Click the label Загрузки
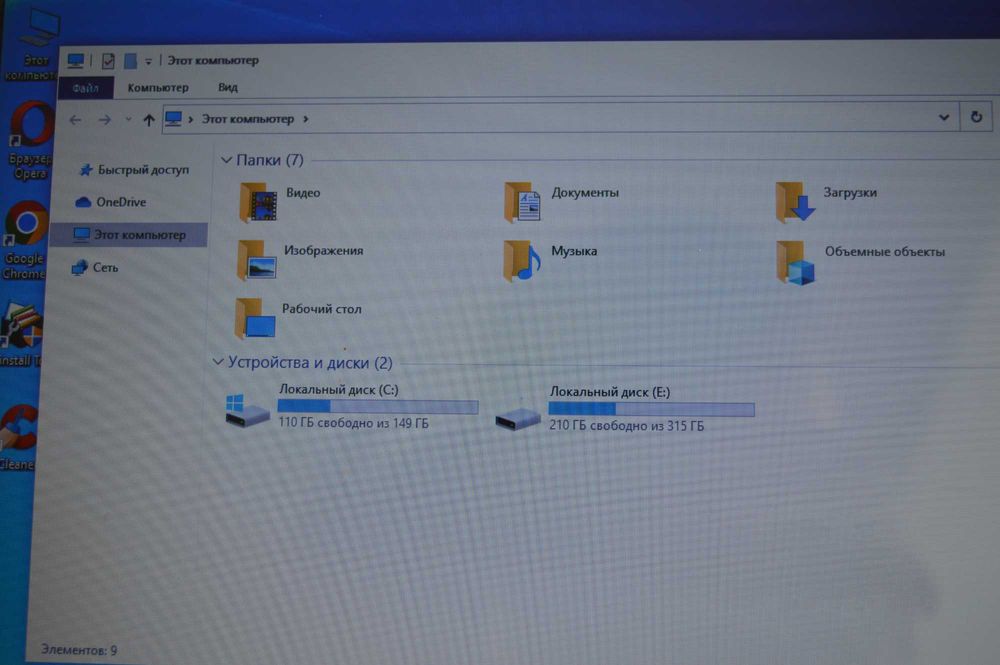Viewport: 1000px width, 665px height. pyautogui.click(x=849, y=192)
